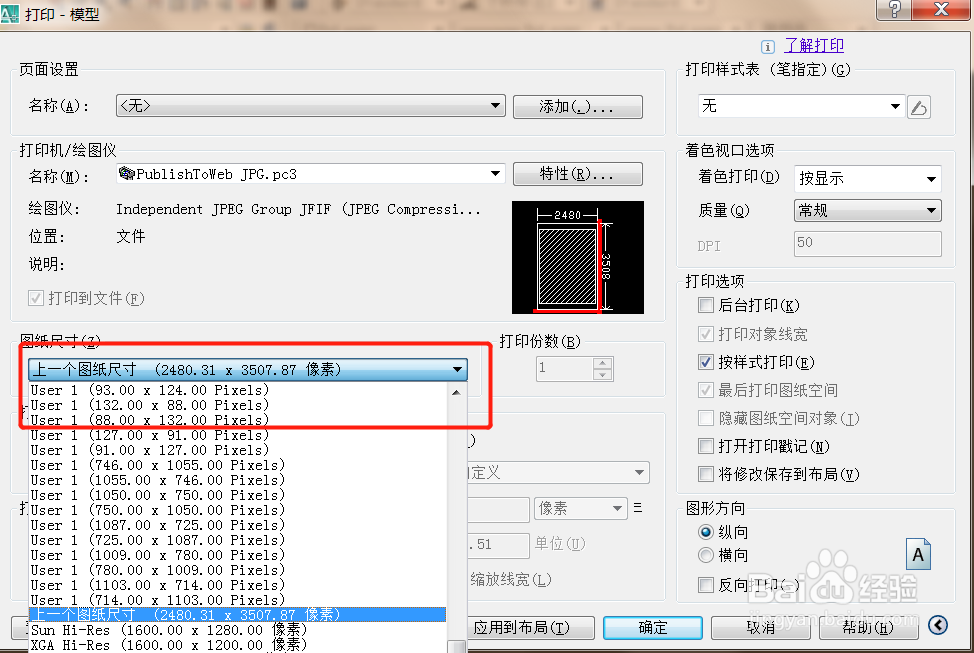Toggle 后台打印 checkbox

pos(706,305)
